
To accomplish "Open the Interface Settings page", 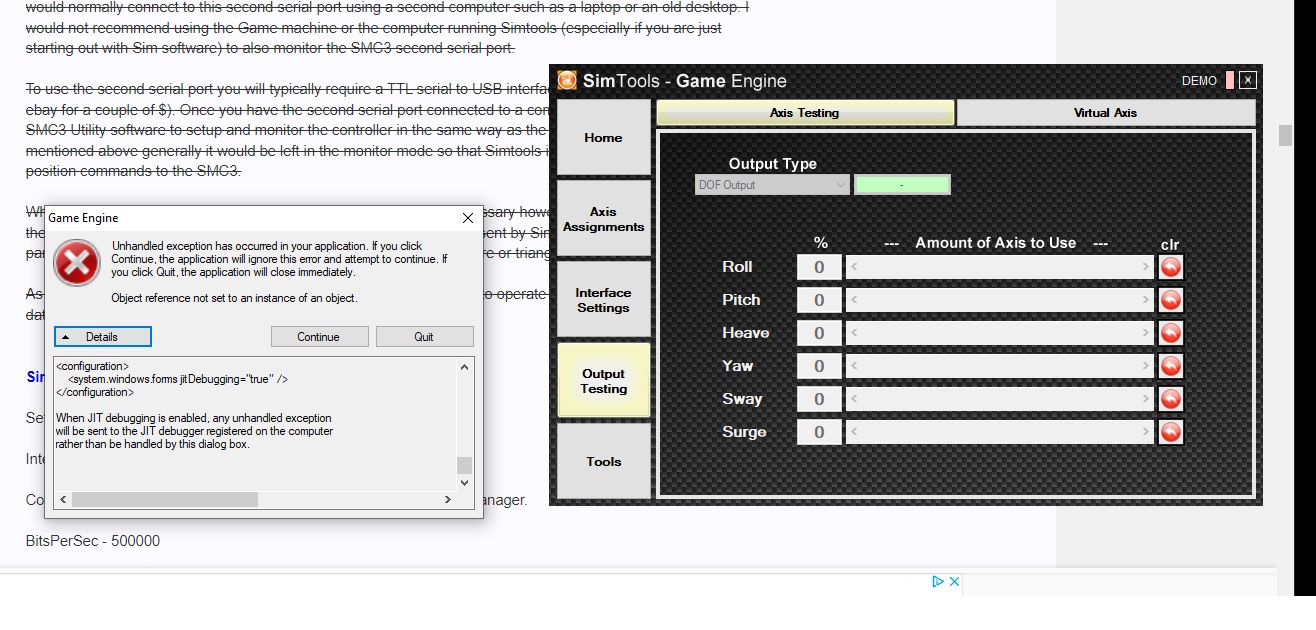I will coord(603,300).
